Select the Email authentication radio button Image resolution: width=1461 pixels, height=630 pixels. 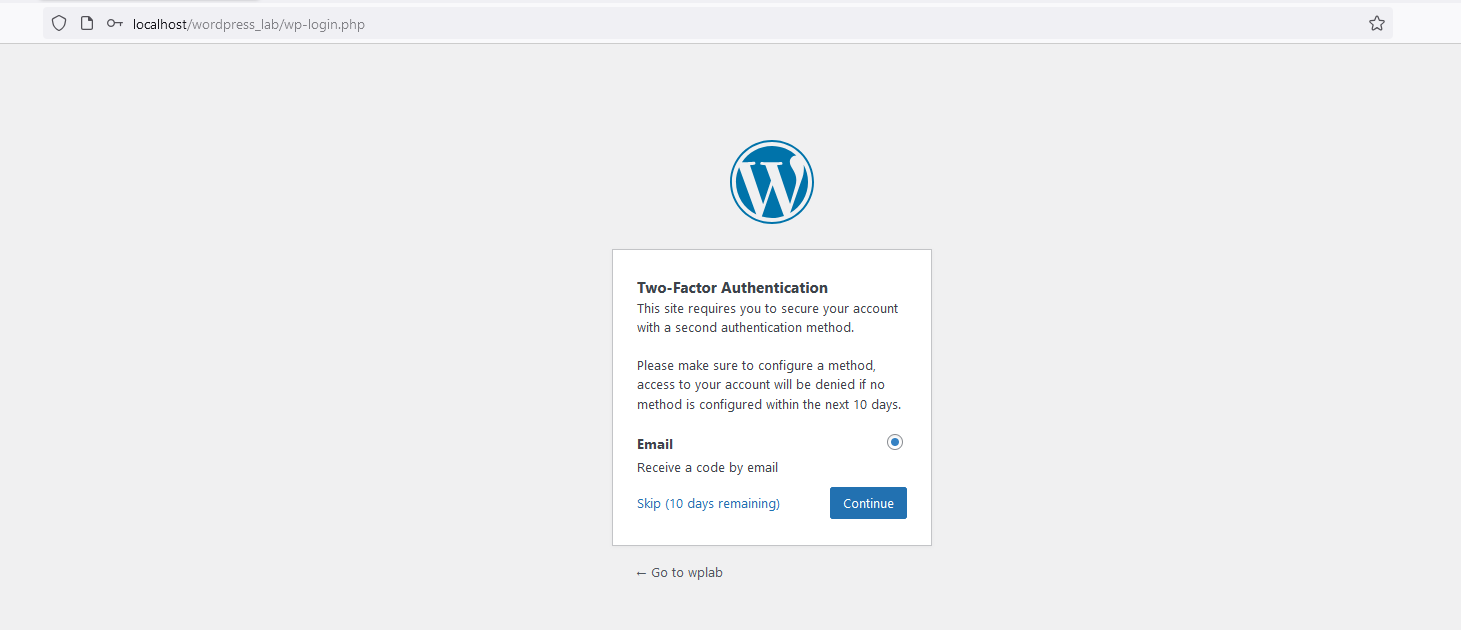895,442
